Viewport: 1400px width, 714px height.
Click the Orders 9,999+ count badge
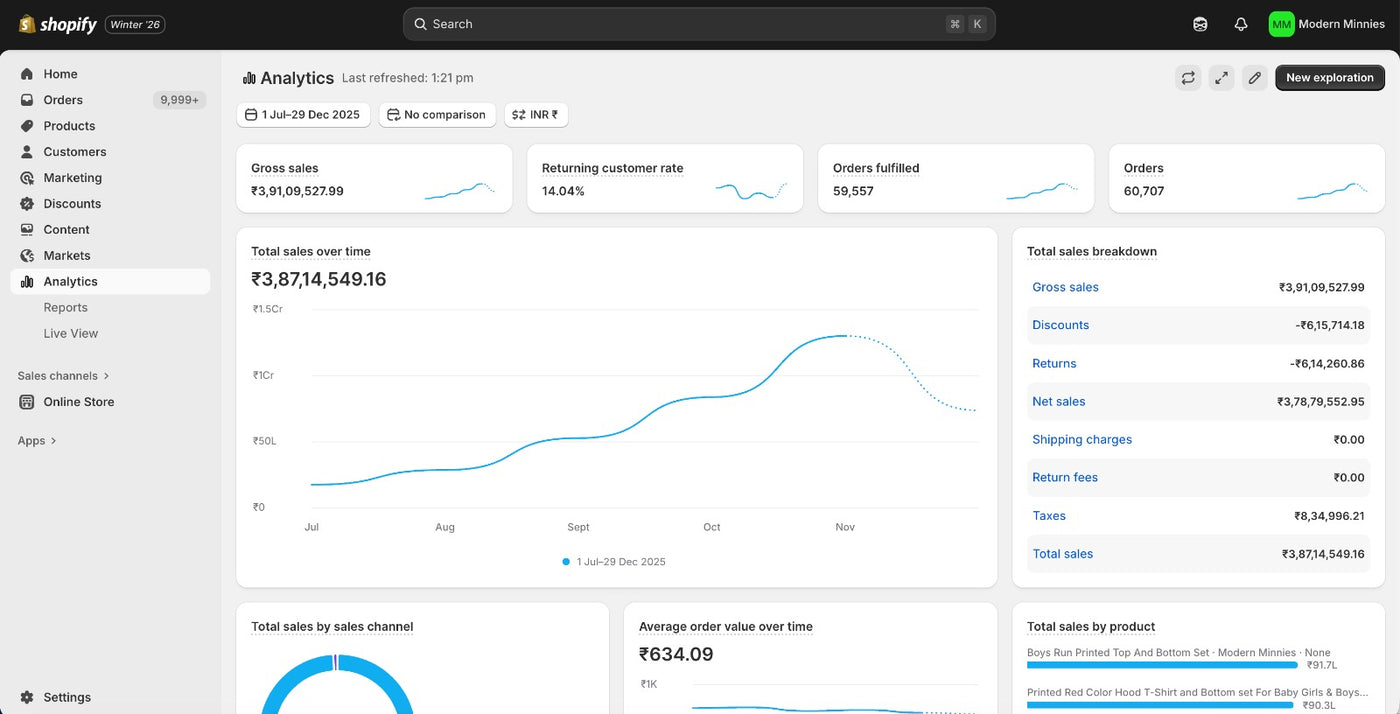pyautogui.click(x=180, y=100)
